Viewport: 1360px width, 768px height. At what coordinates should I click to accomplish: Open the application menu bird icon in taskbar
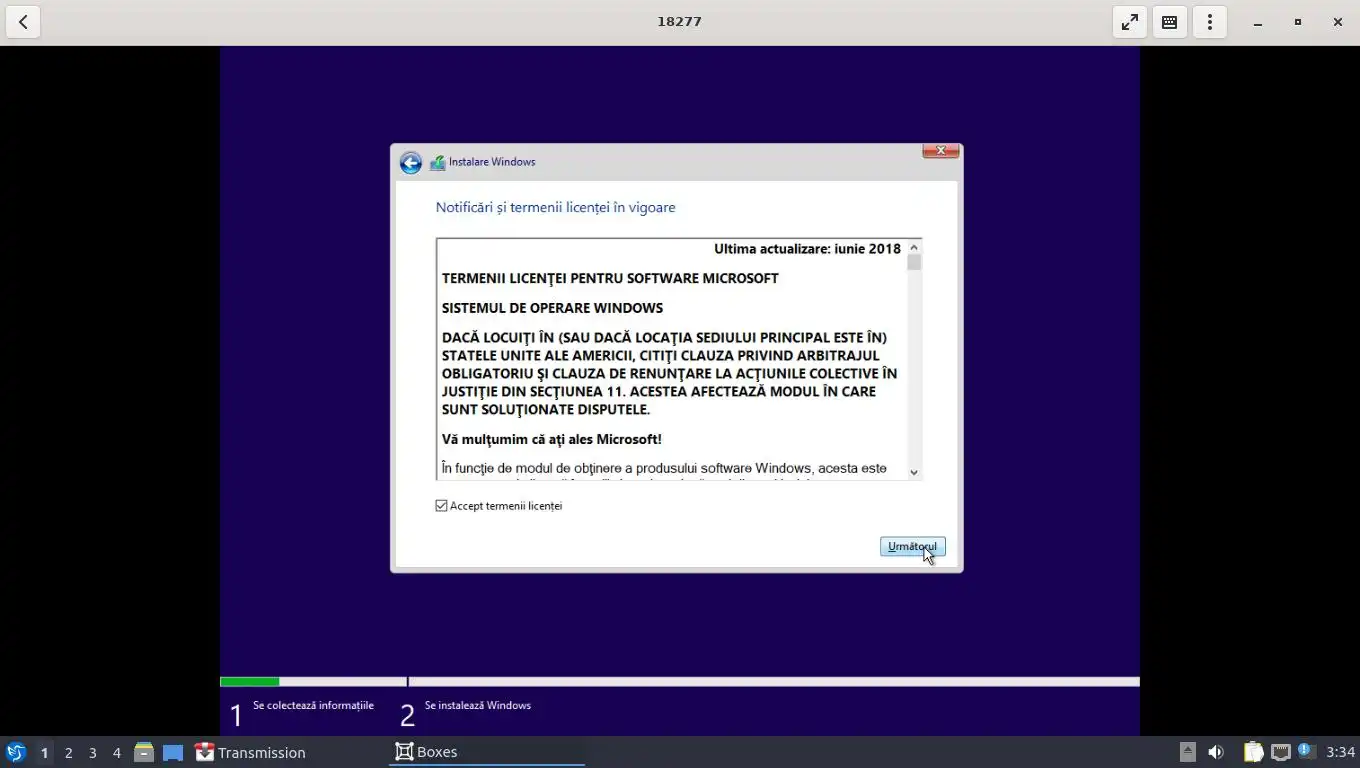click(x=16, y=752)
